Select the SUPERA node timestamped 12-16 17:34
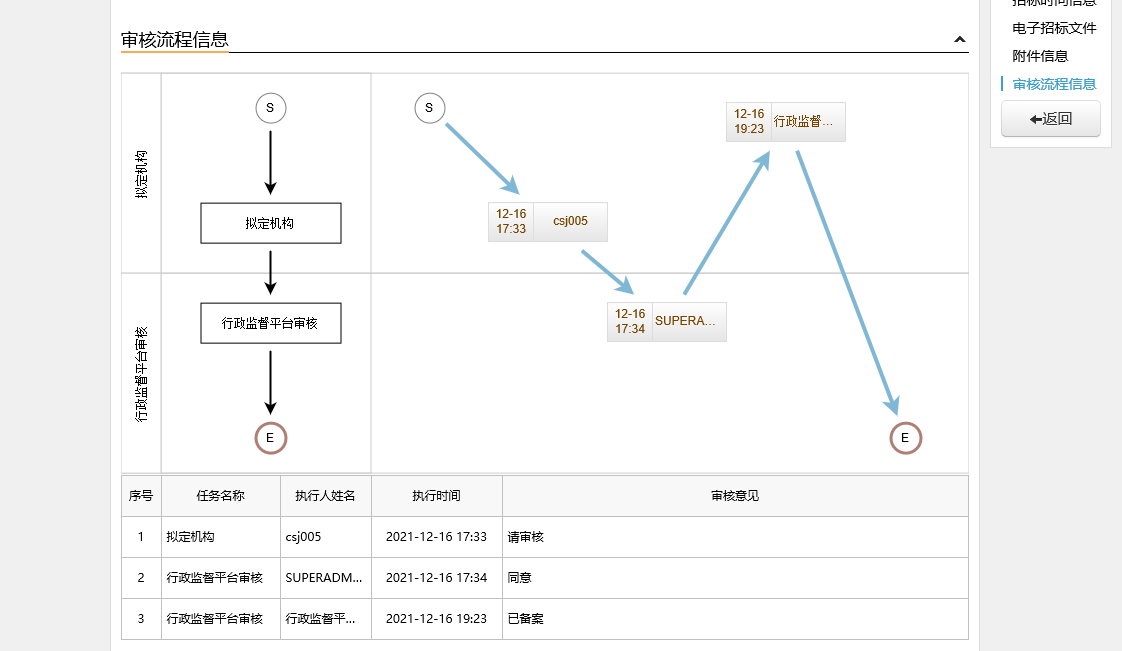The image size is (1122, 651). pos(666,321)
